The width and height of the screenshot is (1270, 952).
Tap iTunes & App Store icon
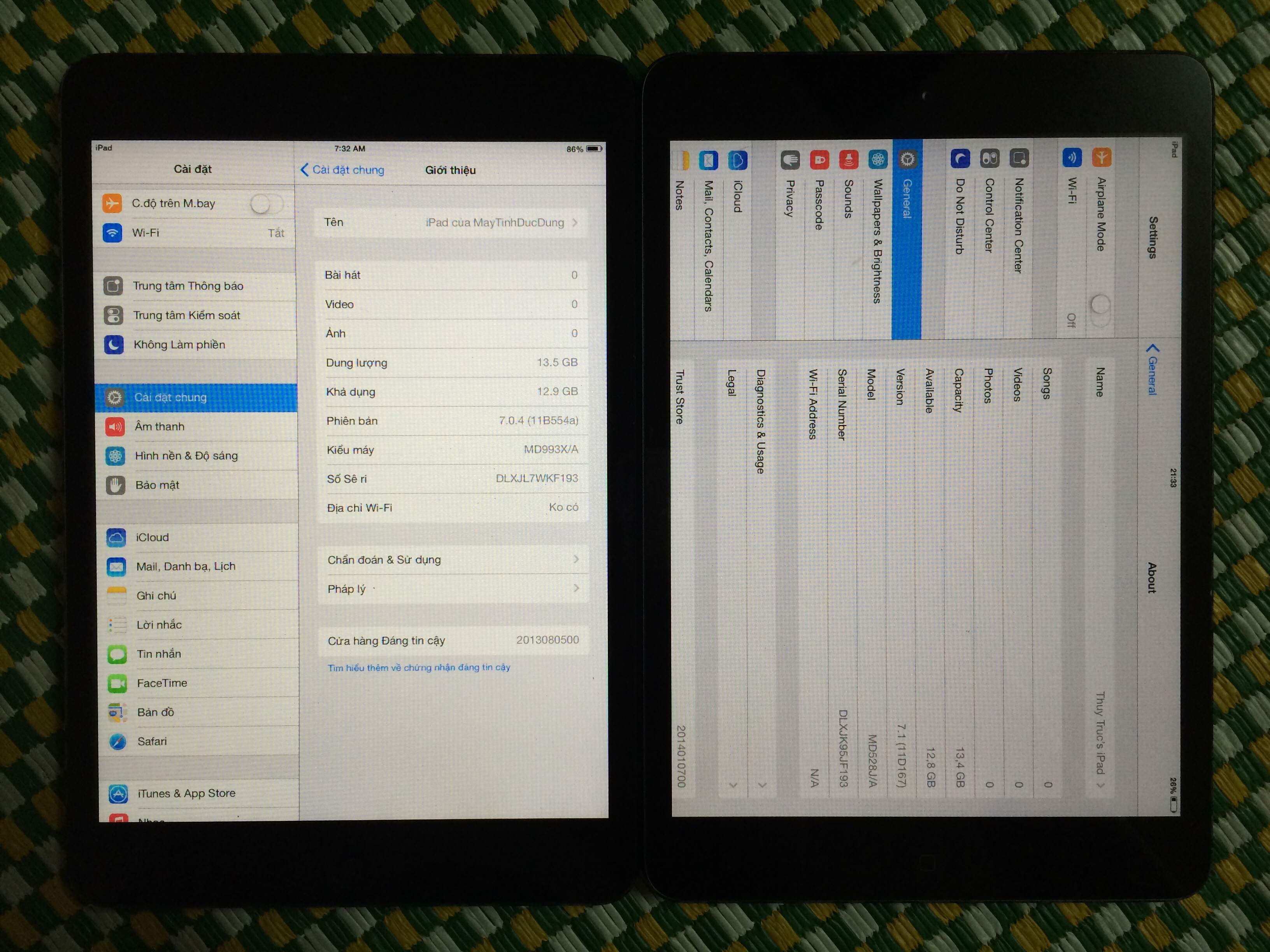pyautogui.click(x=118, y=794)
